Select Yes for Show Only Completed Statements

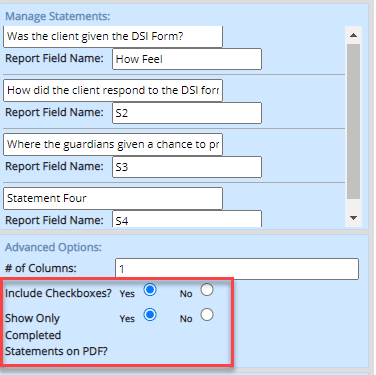pos(150,315)
